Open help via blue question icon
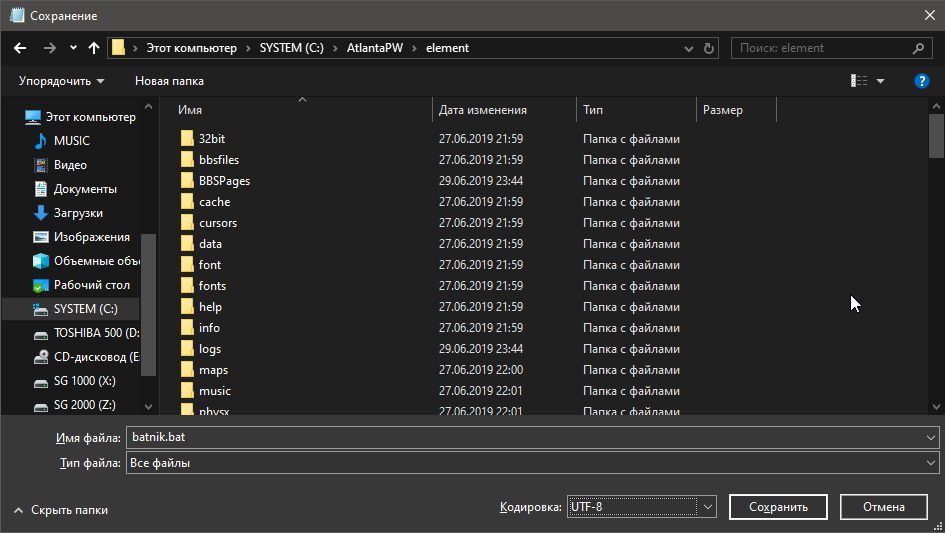The image size is (945, 533). [x=921, y=81]
